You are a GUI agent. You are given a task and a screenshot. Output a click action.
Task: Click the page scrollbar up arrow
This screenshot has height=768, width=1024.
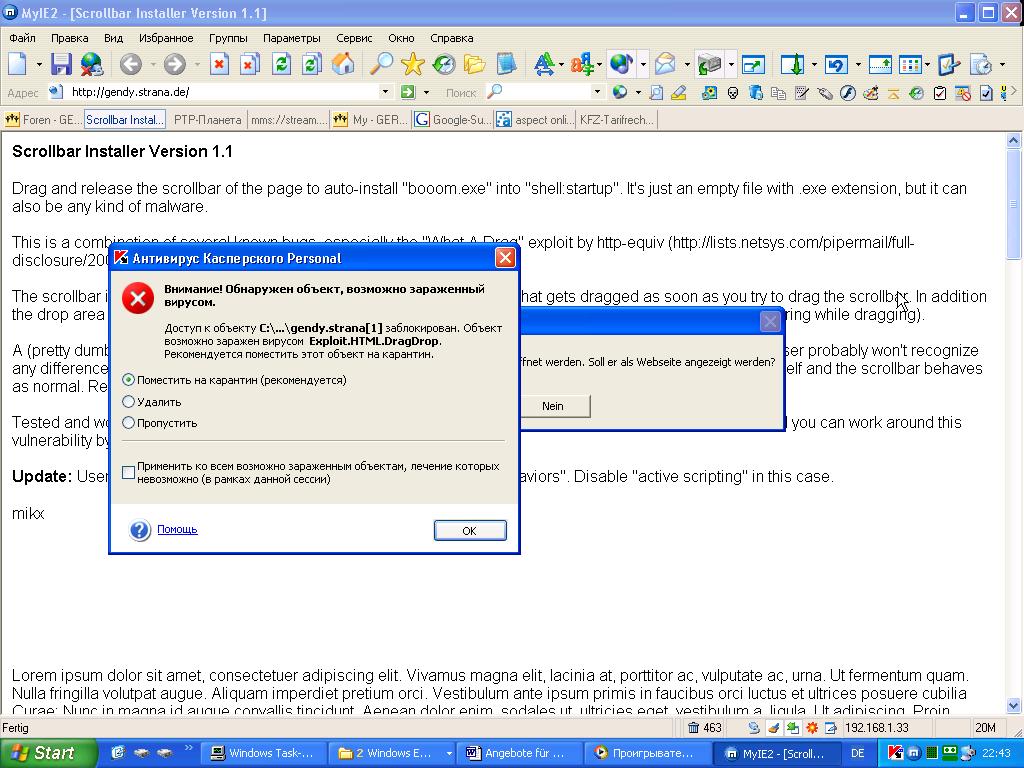pos(1014,139)
